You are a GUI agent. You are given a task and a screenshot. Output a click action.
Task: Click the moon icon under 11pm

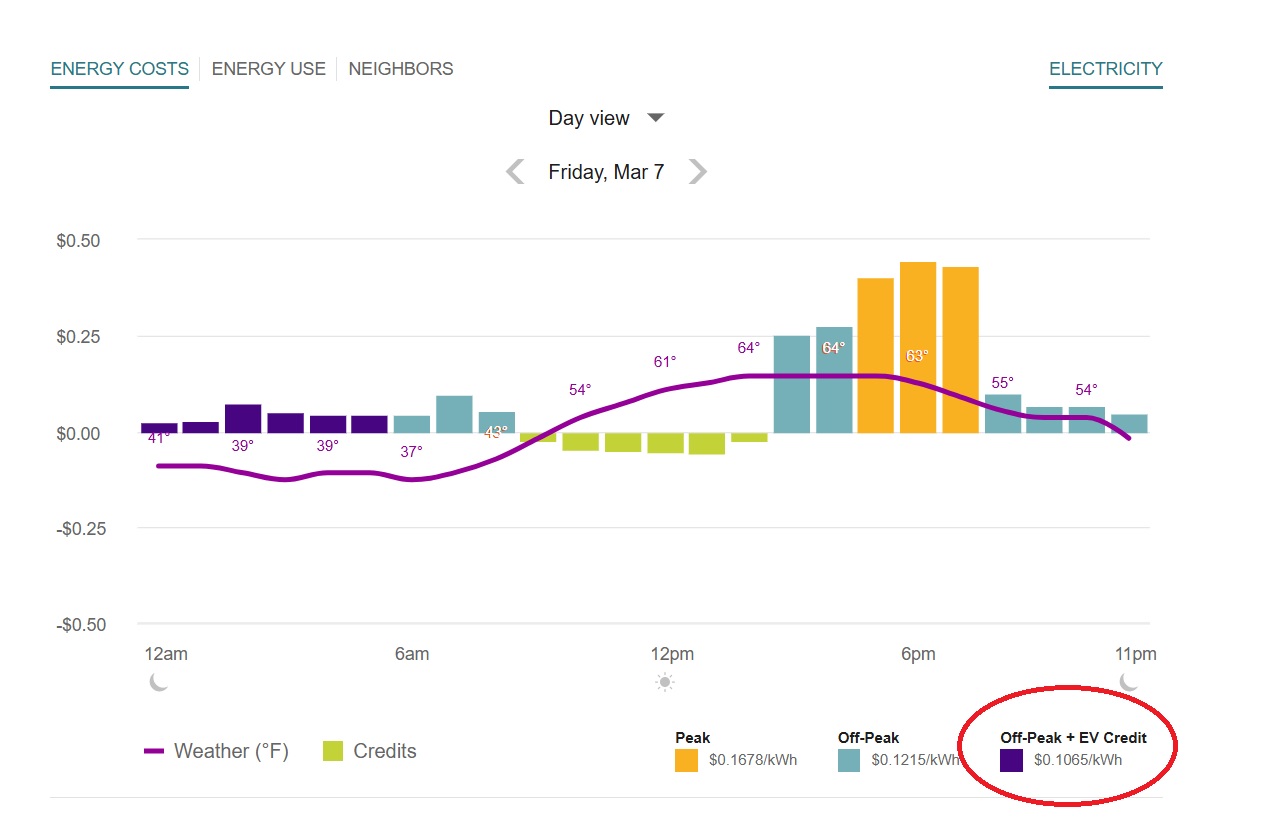tap(1129, 682)
